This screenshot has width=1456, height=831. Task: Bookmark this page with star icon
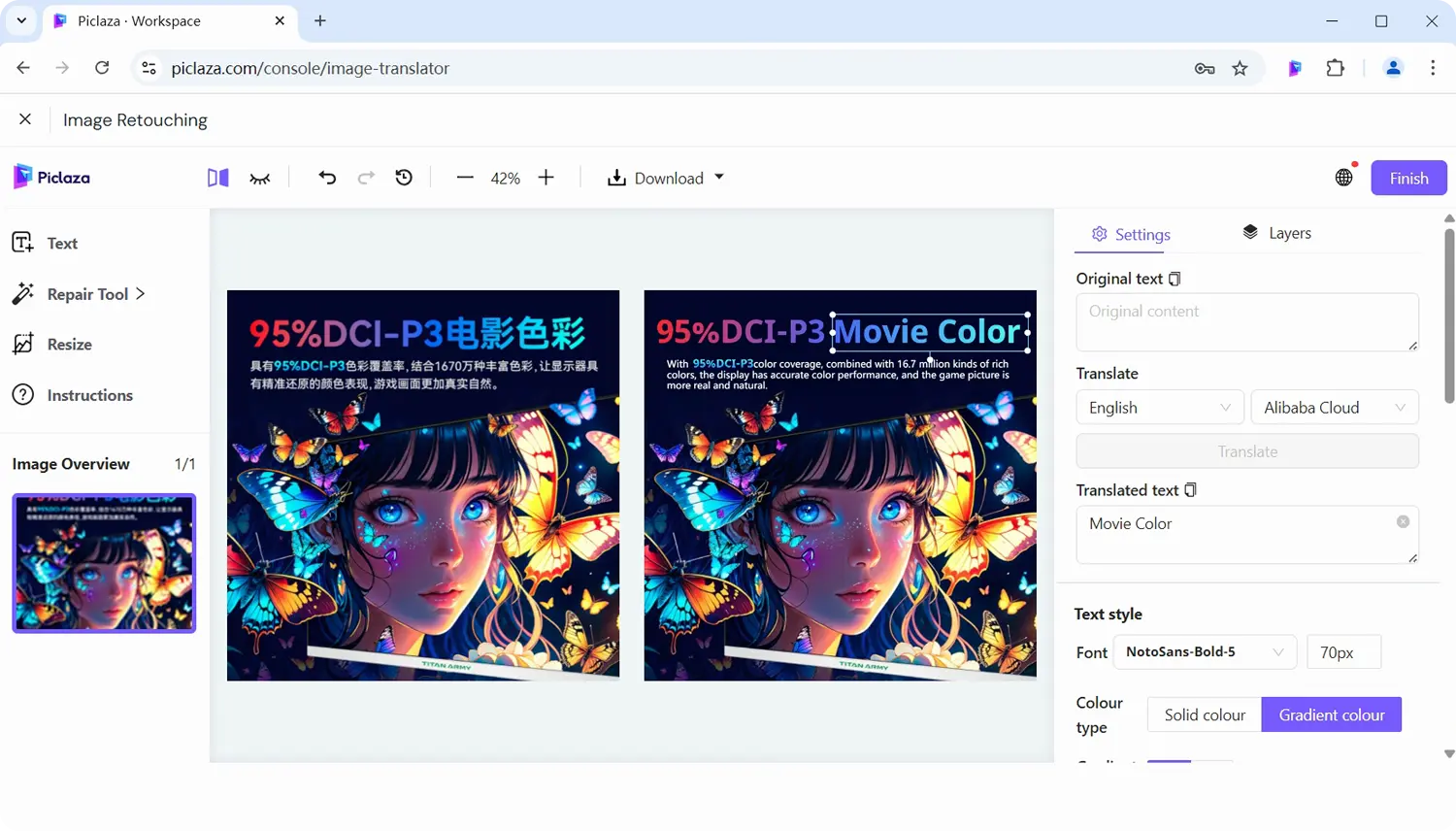(1240, 68)
